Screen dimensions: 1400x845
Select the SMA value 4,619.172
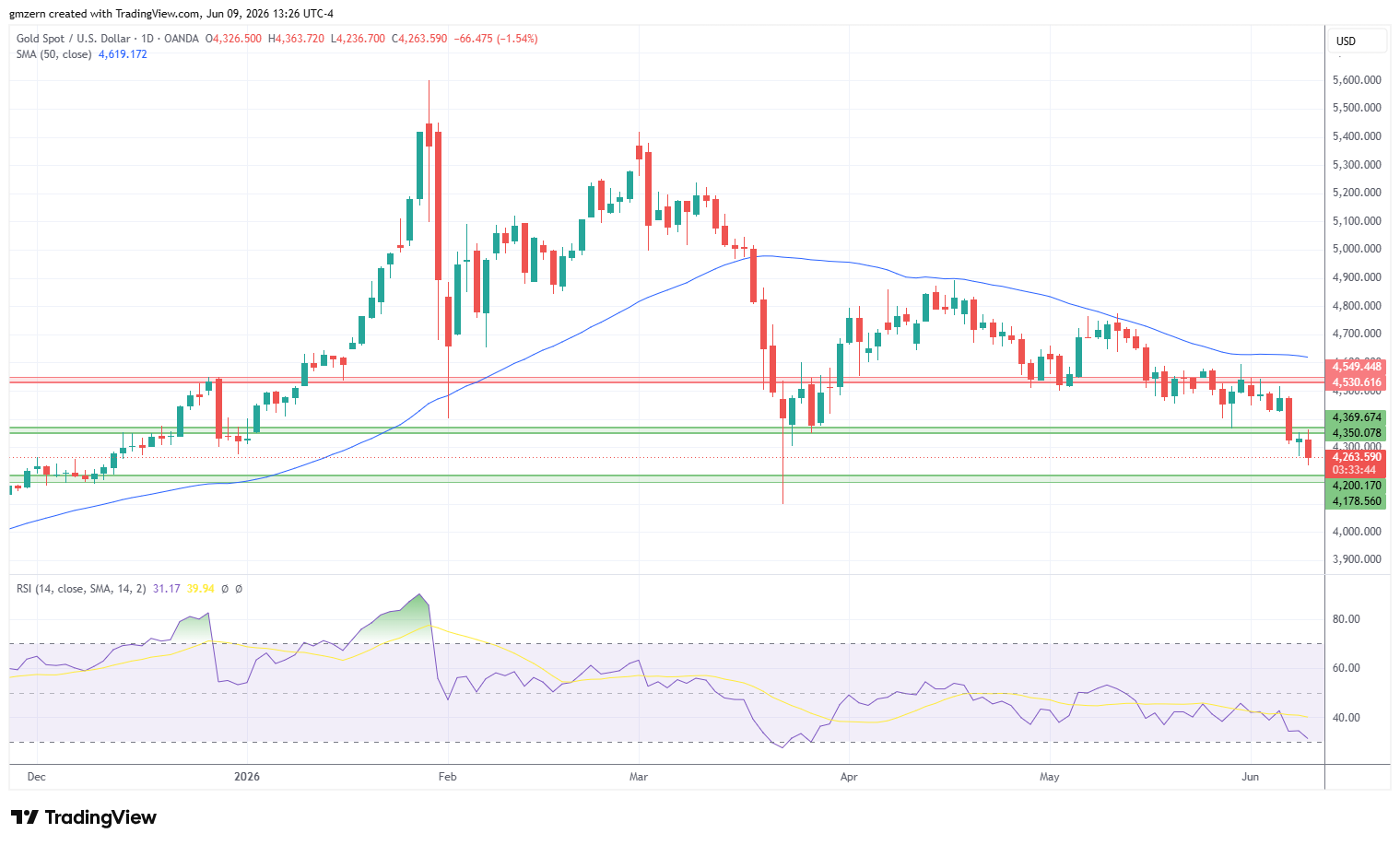pyautogui.click(x=123, y=54)
